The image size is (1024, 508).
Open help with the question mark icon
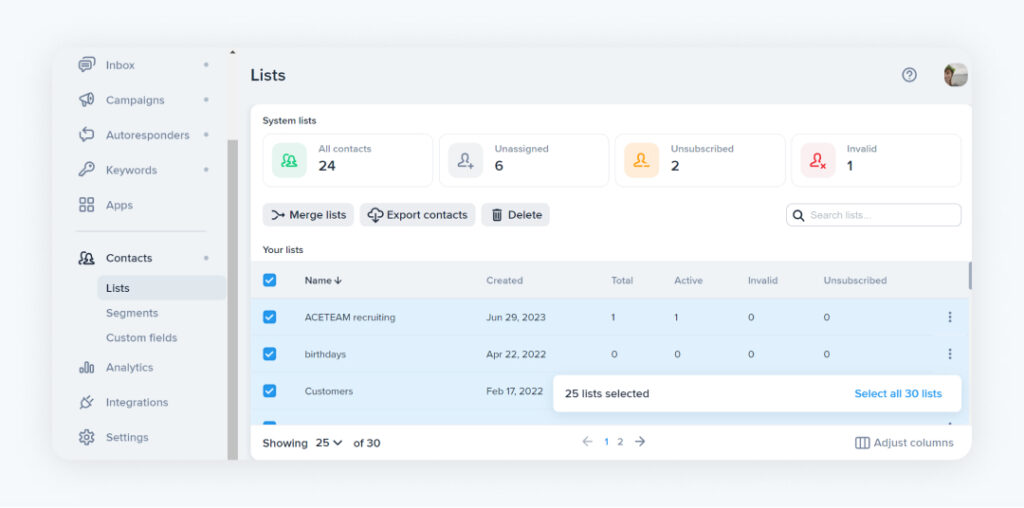coord(909,75)
